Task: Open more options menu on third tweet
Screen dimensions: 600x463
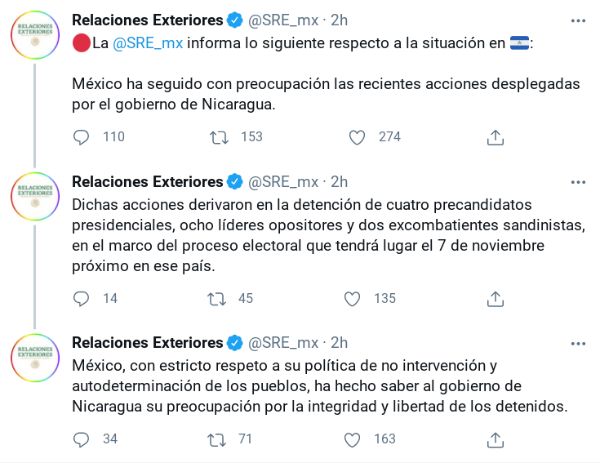Action: (578, 342)
